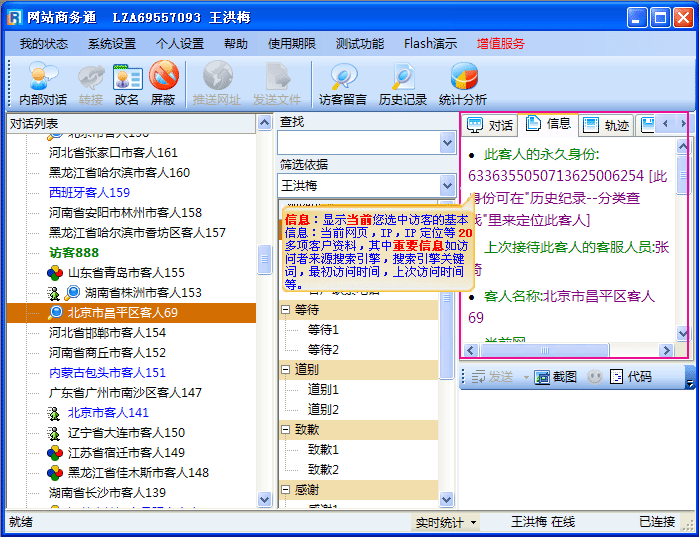Open the 系统设置 menu
Screen dimensions: 699x537
click(x=111, y=44)
